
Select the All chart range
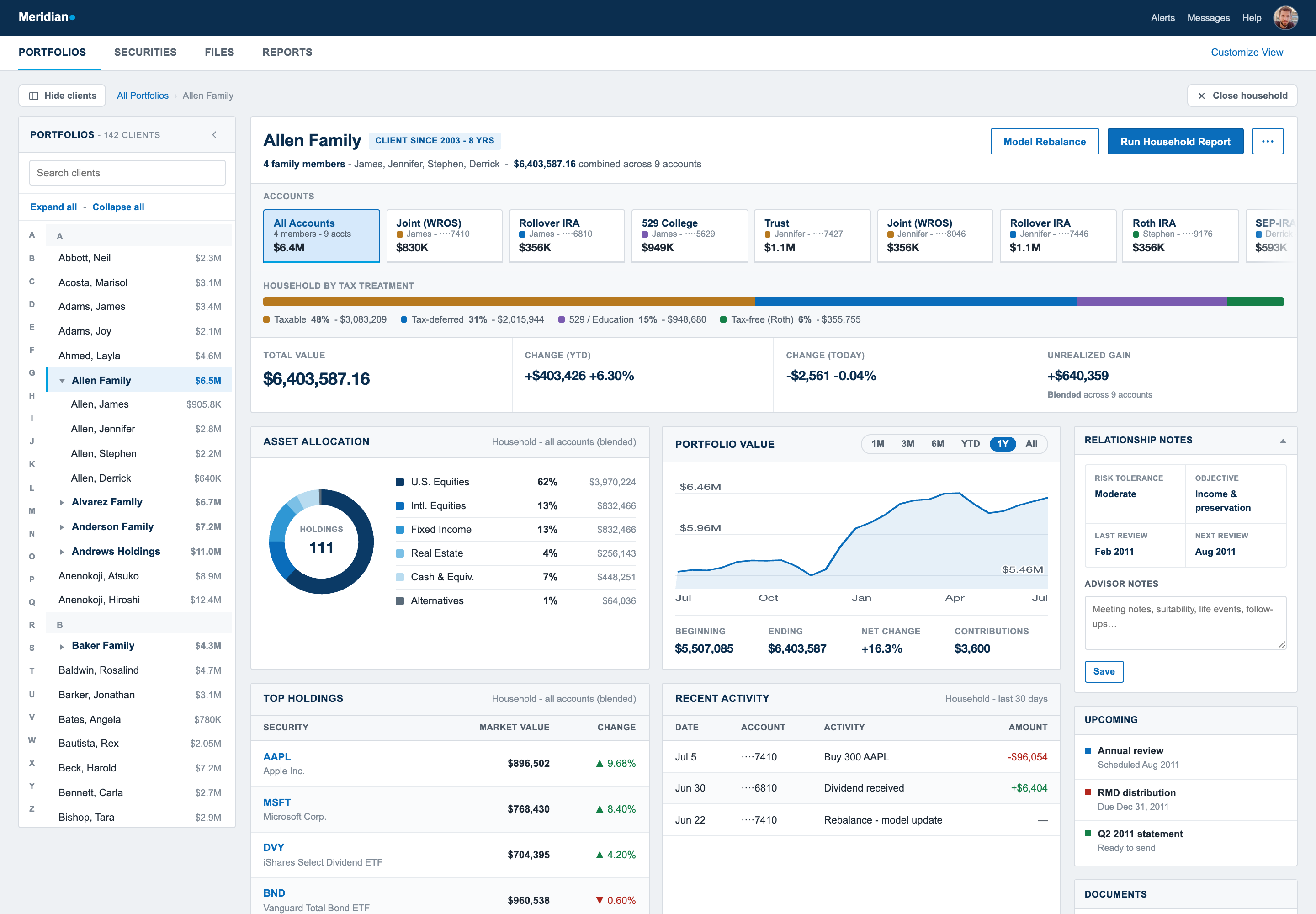pos(1031,444)
